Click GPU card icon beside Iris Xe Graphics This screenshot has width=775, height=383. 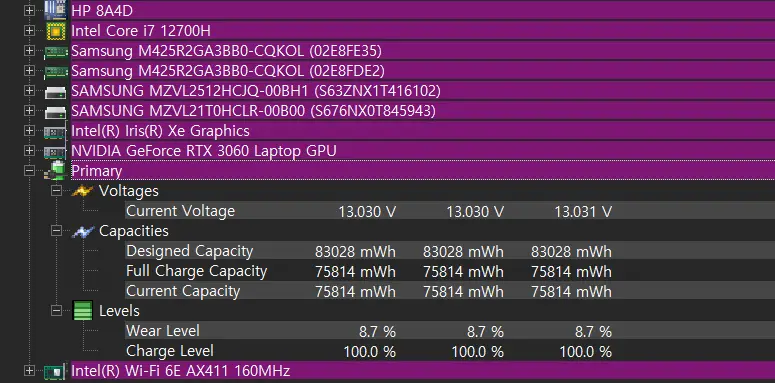(x=55, y=132)
